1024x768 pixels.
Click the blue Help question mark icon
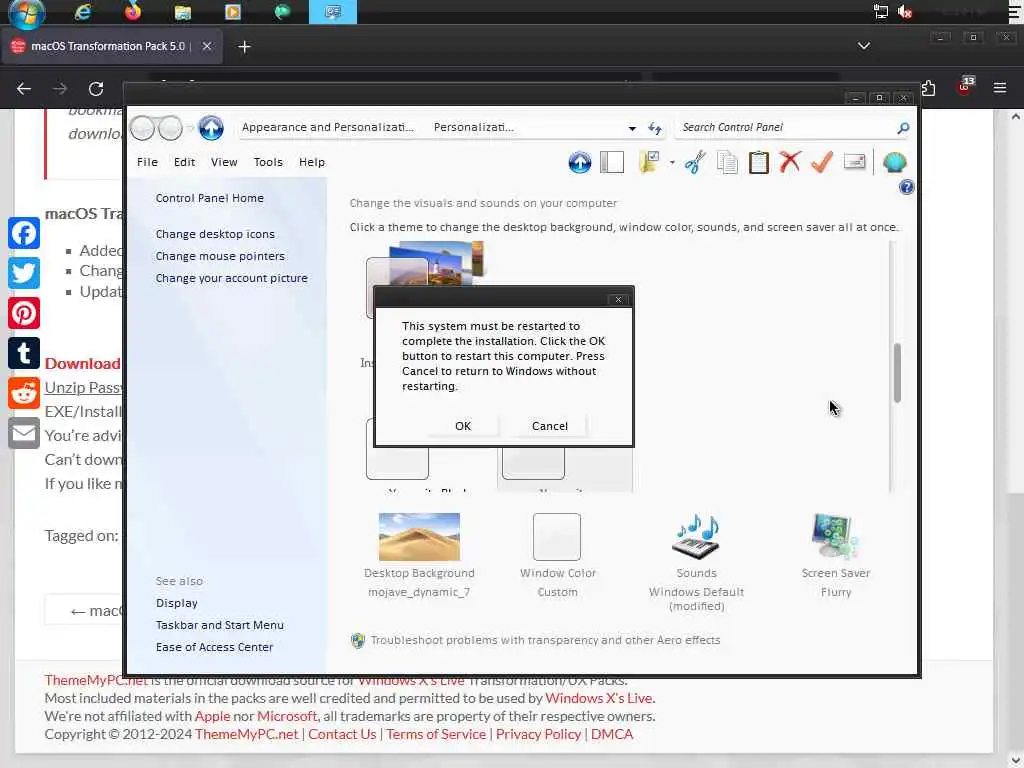point(906,187)
